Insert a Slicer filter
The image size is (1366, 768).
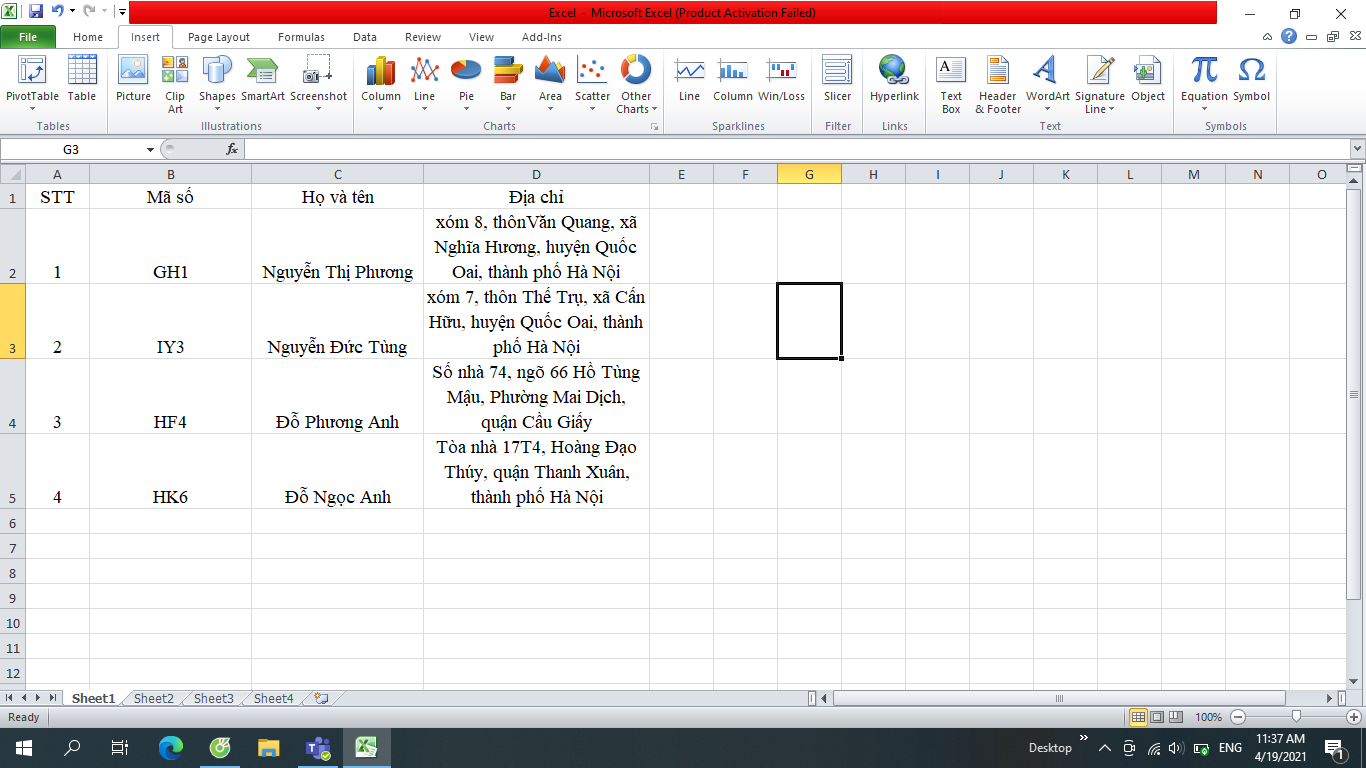coord(837,80)
